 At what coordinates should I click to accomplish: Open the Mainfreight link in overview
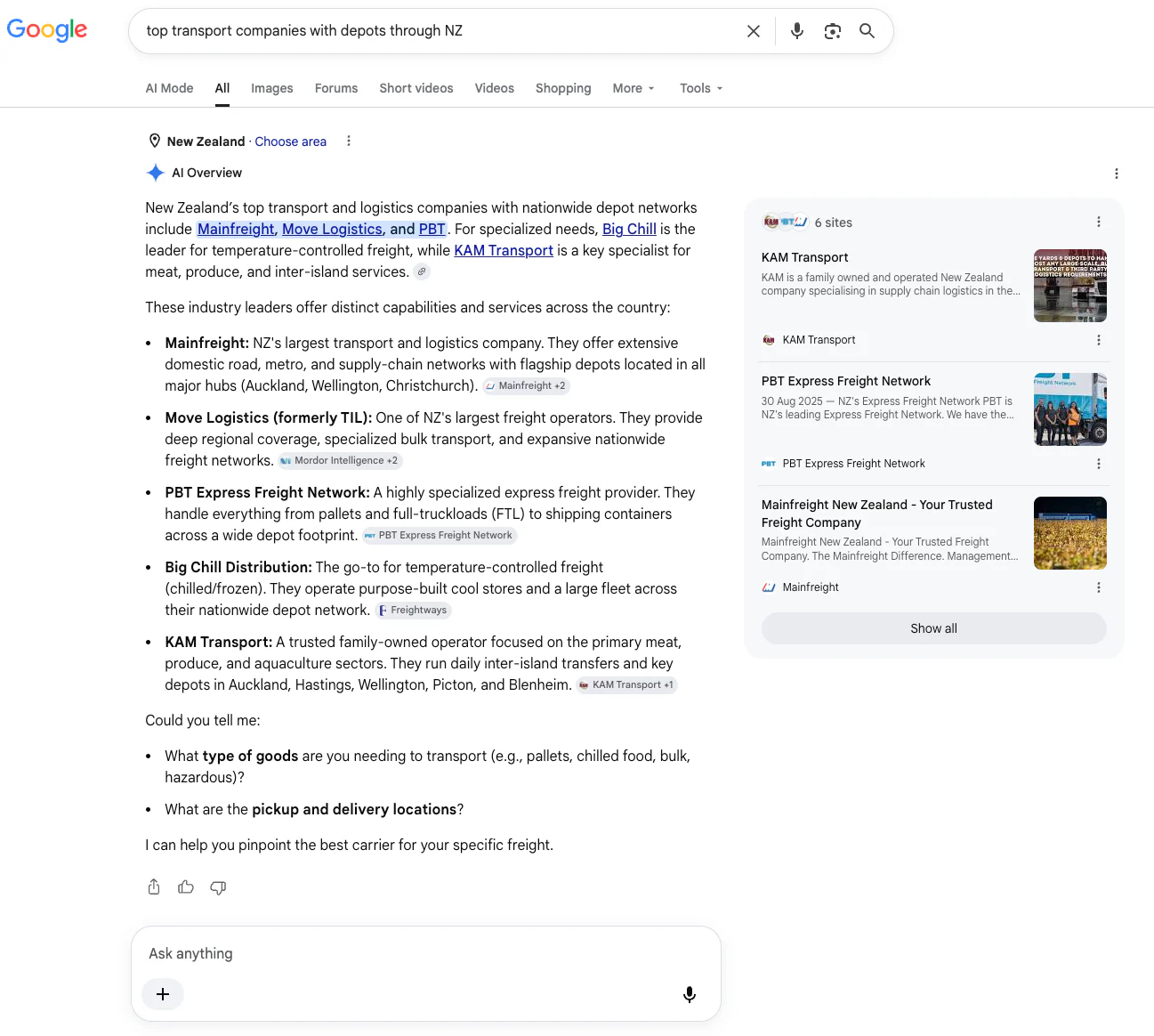tap(238, 229)
